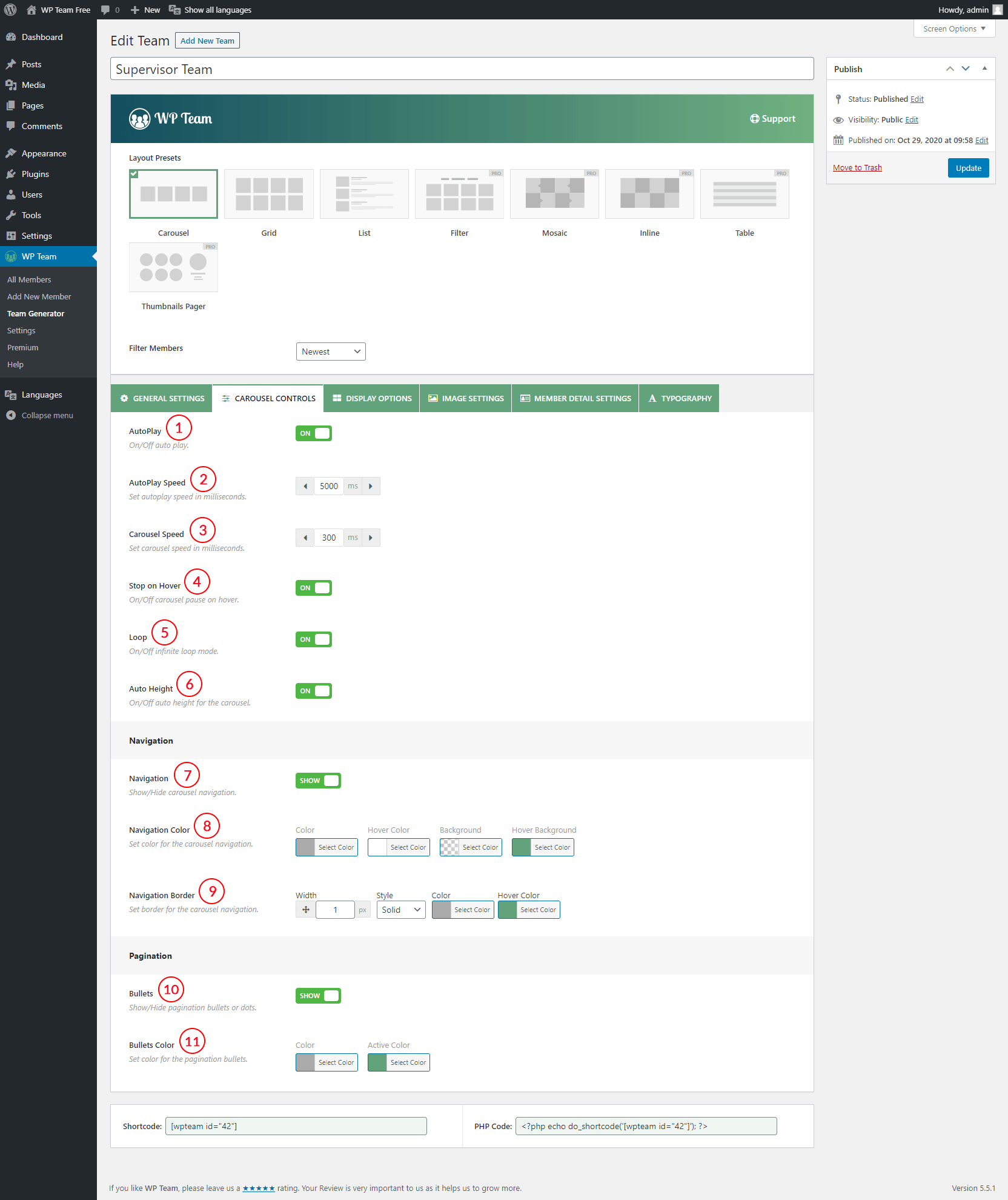Click the Shortcode text field
The height and width of the screenshot is (1200, 1008).
click(x=296, y=1126)
